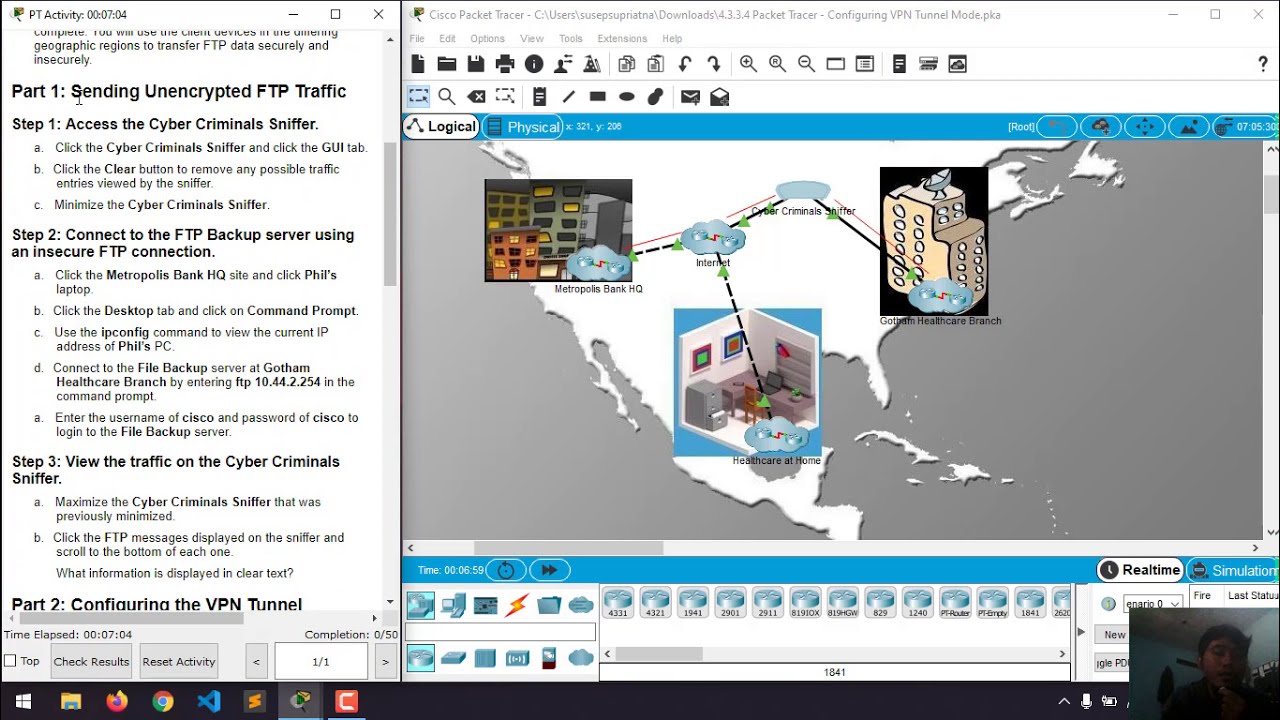The width and height of the screenshot is (1280, 720).
Task: Select the Draw Line tool
Action: point(569,97)
